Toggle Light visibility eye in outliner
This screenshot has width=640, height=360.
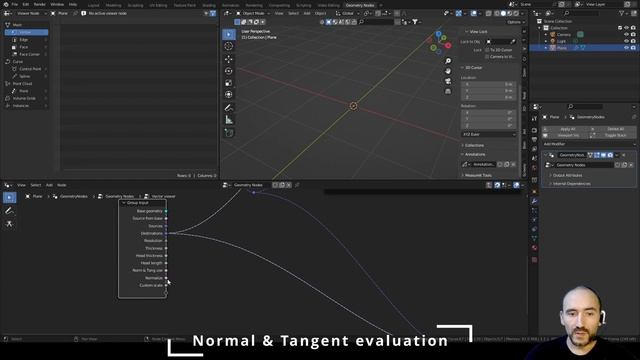coord(626,41)
